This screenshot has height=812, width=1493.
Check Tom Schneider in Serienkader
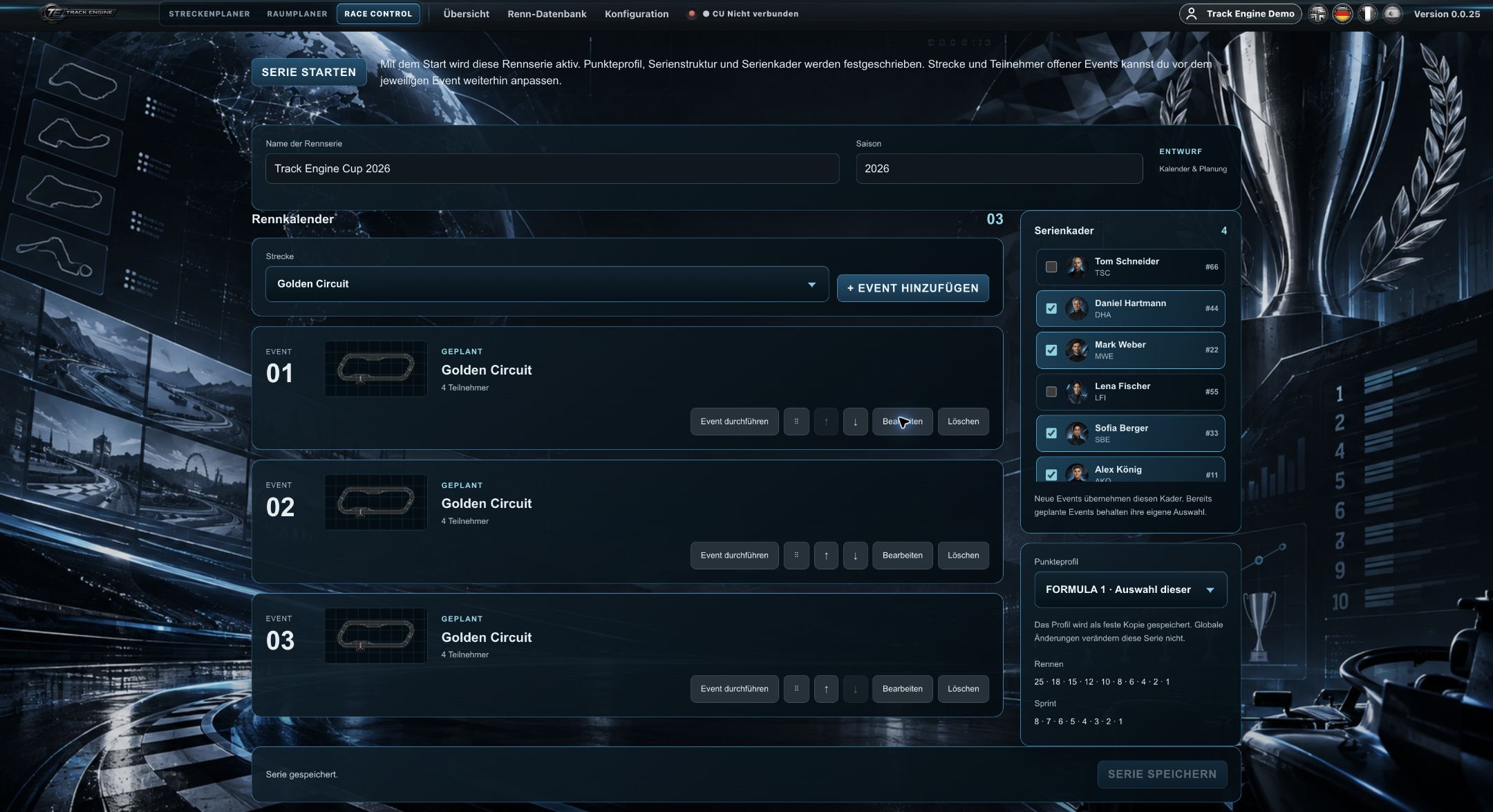tap(1051, 267)
